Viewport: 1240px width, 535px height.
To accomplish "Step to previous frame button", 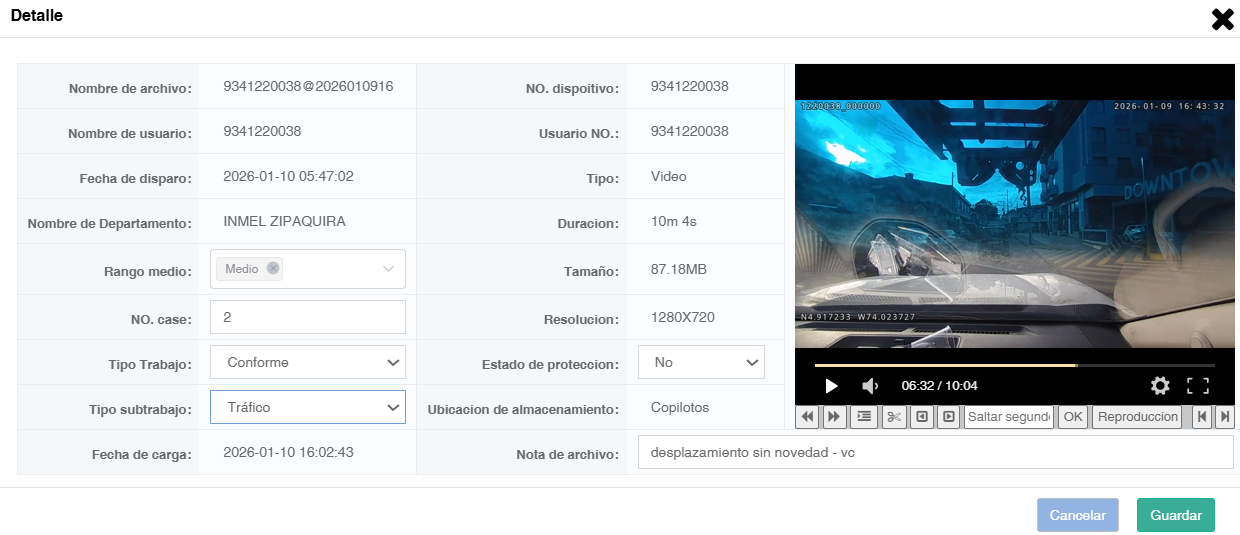I will pyautogui.click(x=922, y=416).
